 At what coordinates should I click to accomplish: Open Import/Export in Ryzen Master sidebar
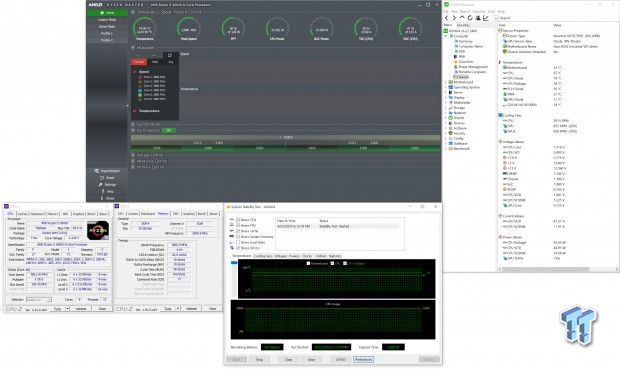click(x=107, y=171)
